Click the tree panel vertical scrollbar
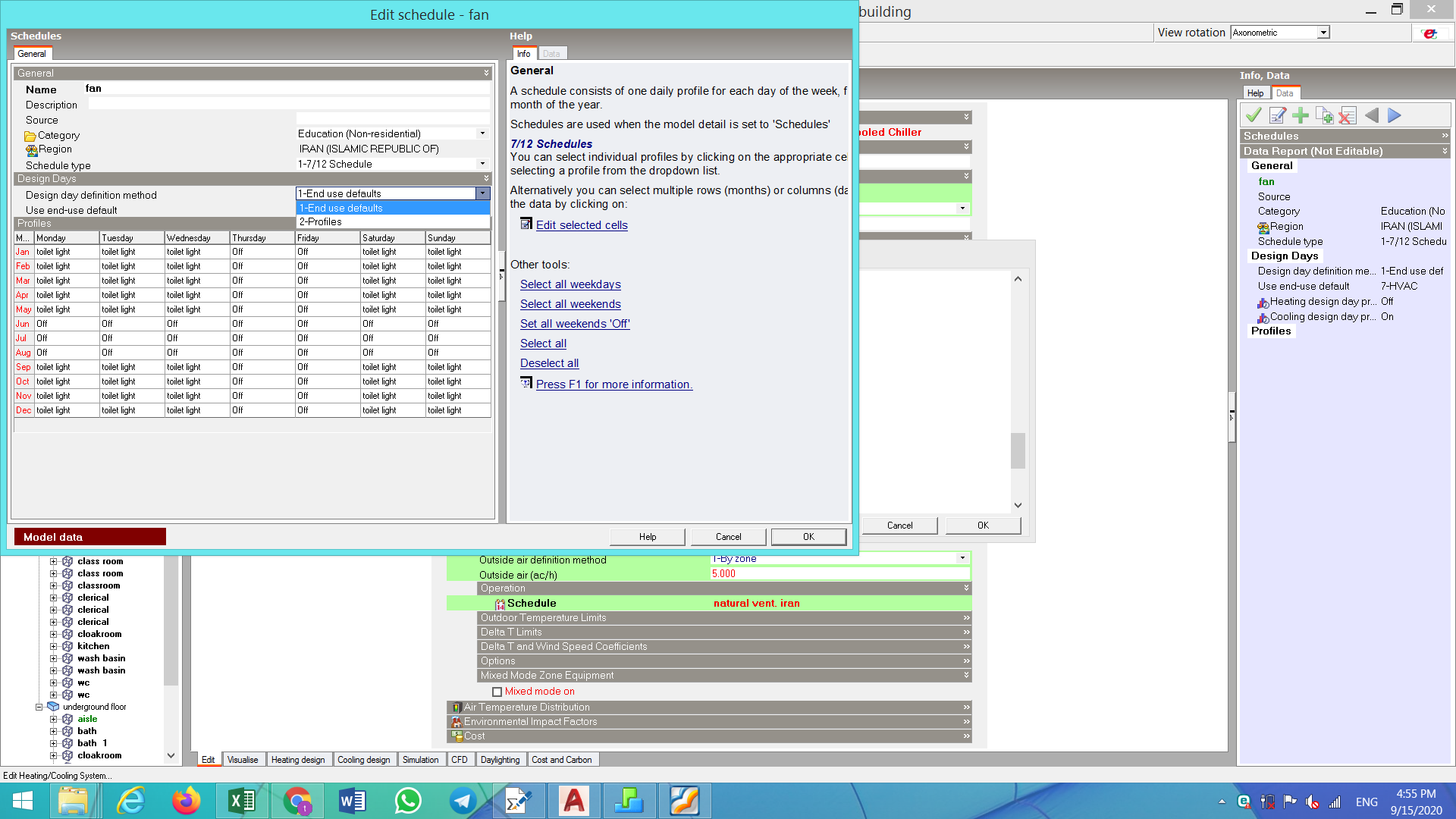 coord(171,657)
